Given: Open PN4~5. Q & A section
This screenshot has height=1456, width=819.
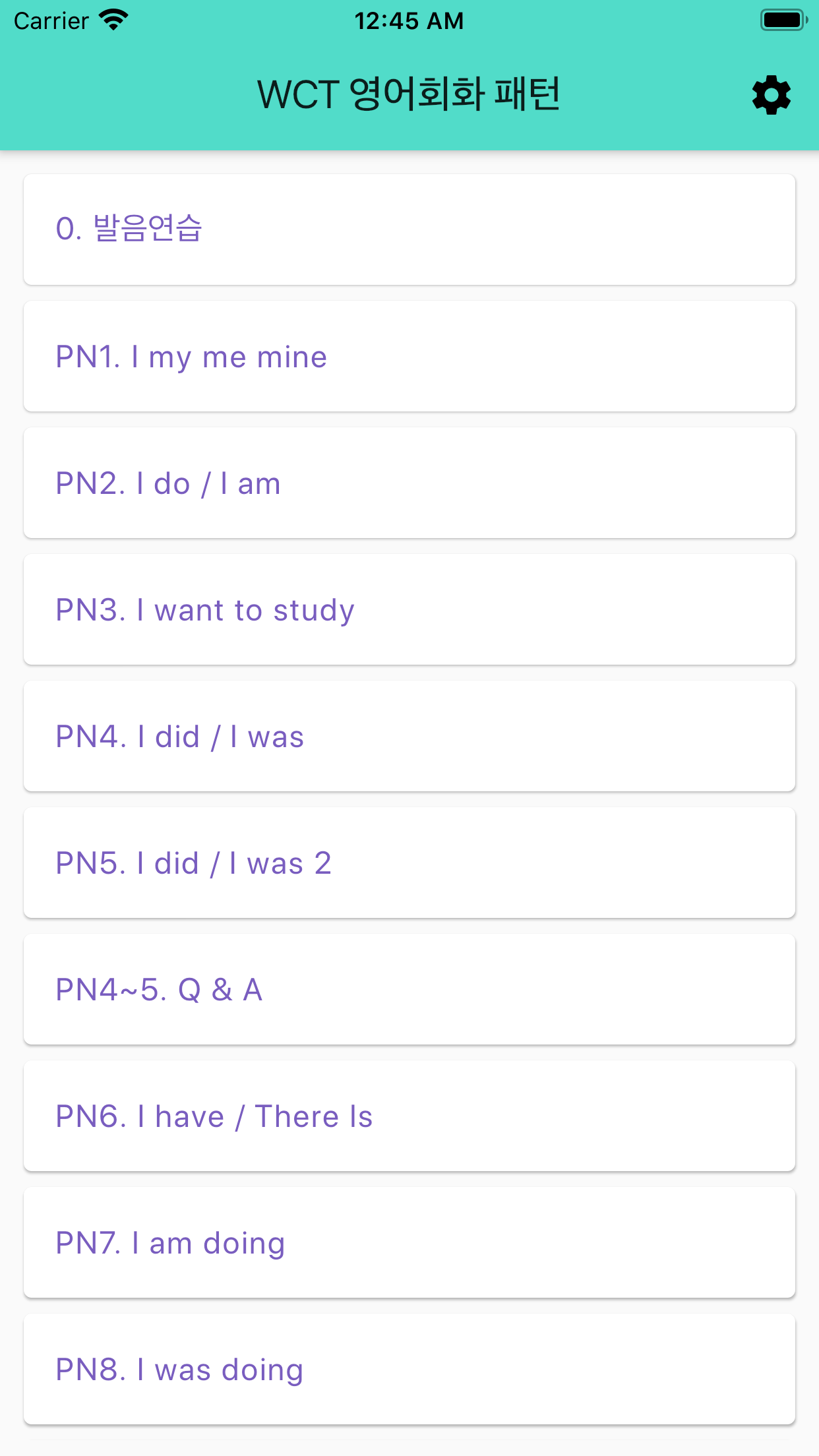Looking at the screenshot, I should point(409,989).
